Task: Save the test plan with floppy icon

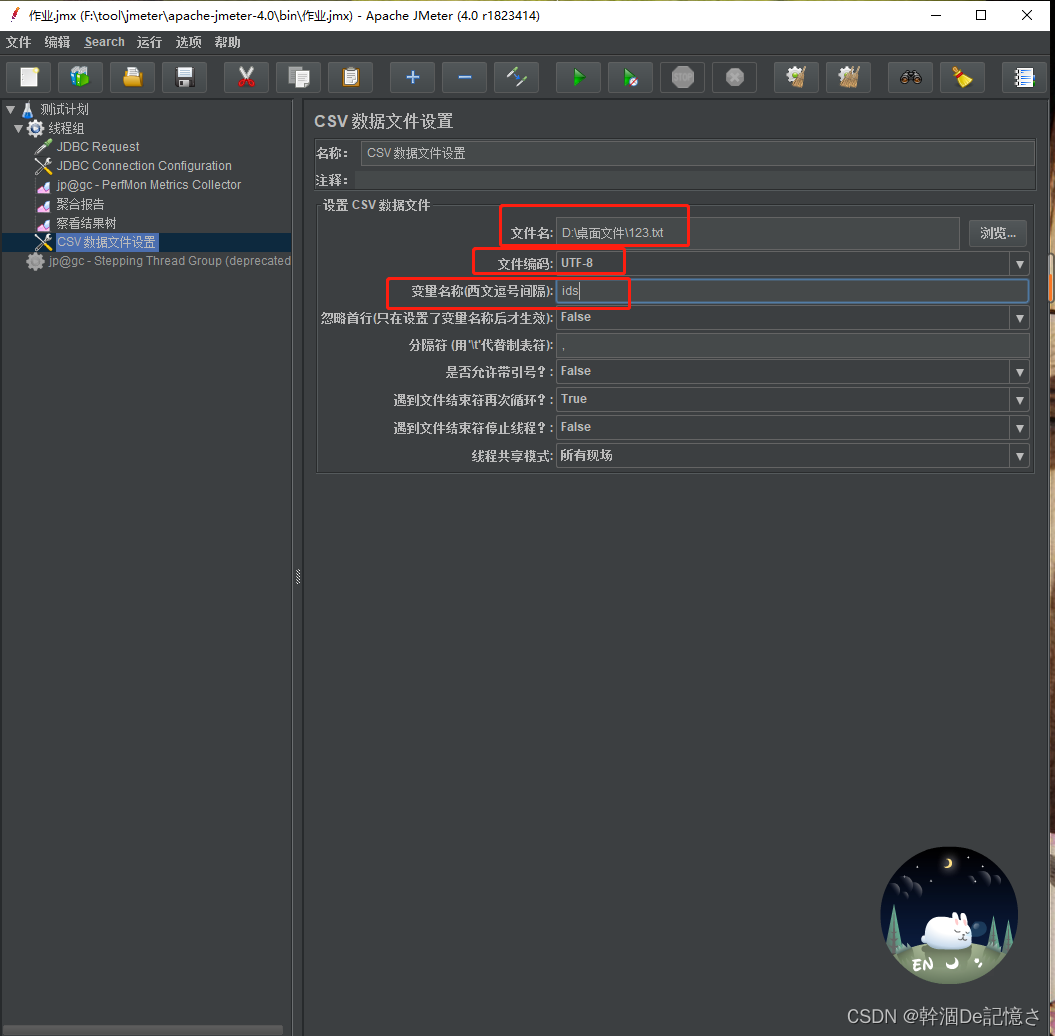Action: click(184, 77)
